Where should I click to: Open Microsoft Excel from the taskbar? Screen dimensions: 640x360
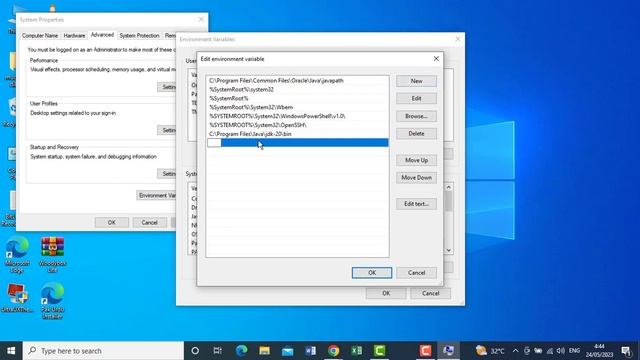356,351
